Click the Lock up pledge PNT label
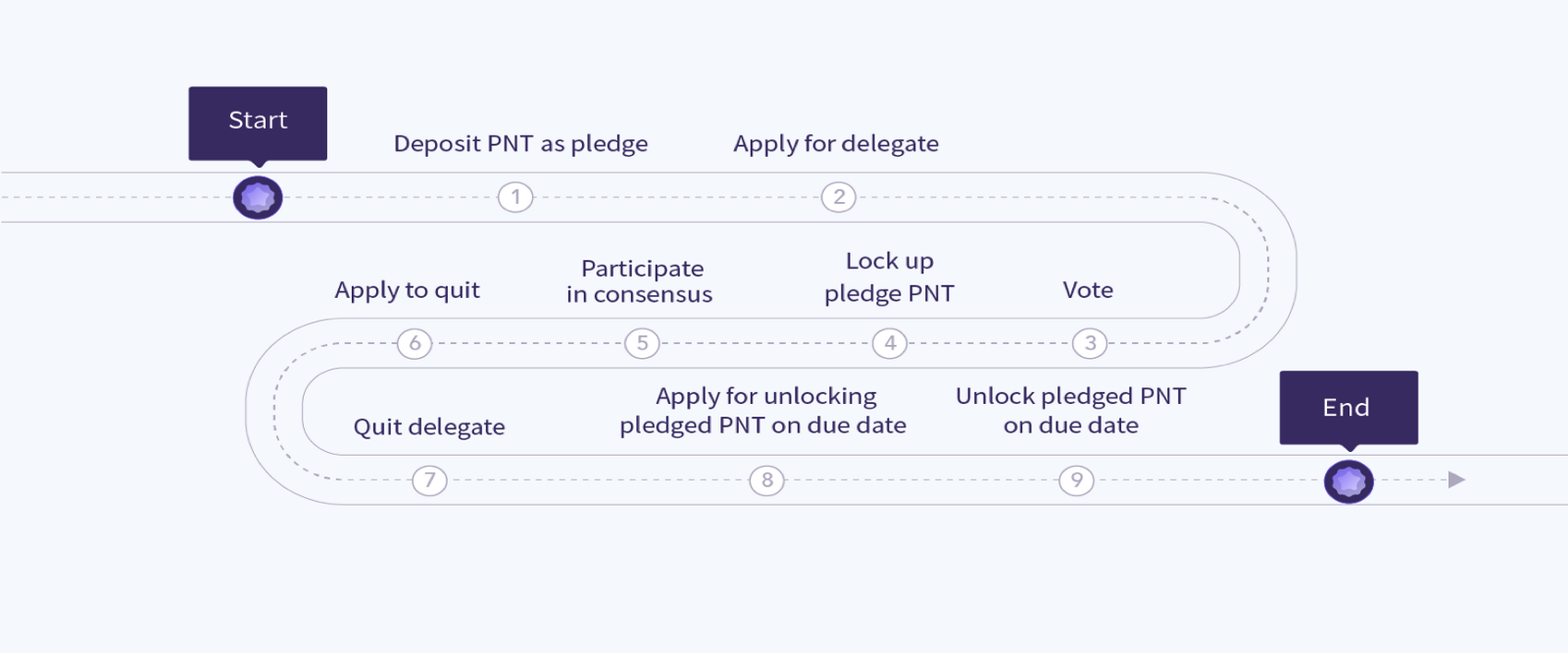Screen dimensions: 1568x653 (x=889, y=276)
